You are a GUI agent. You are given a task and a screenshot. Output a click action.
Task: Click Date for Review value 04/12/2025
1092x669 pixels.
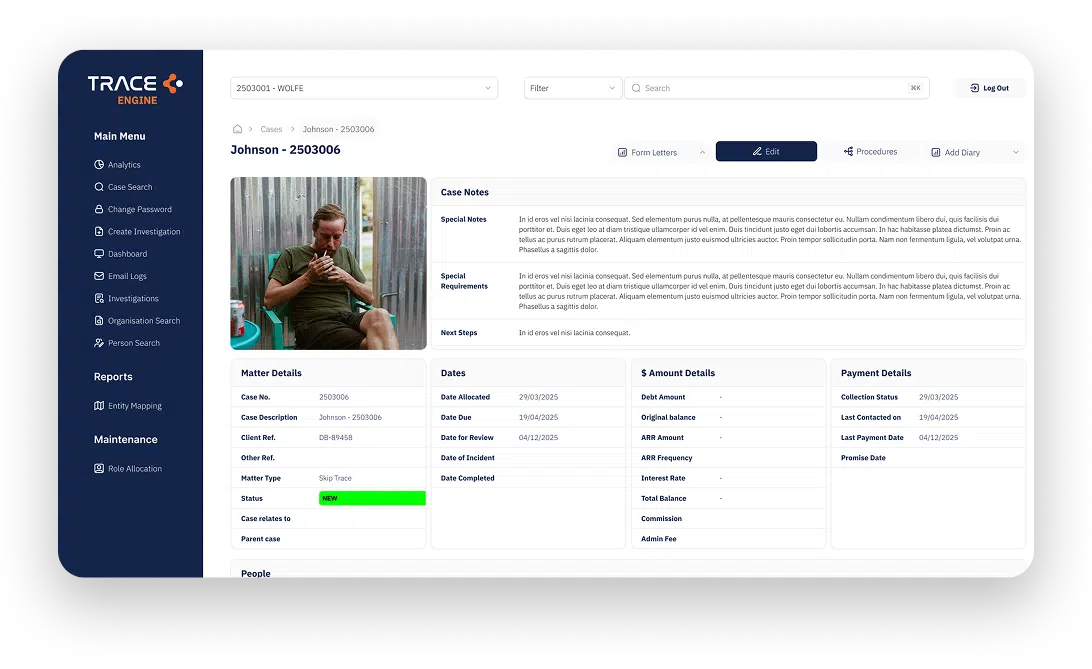pos(538,438)
